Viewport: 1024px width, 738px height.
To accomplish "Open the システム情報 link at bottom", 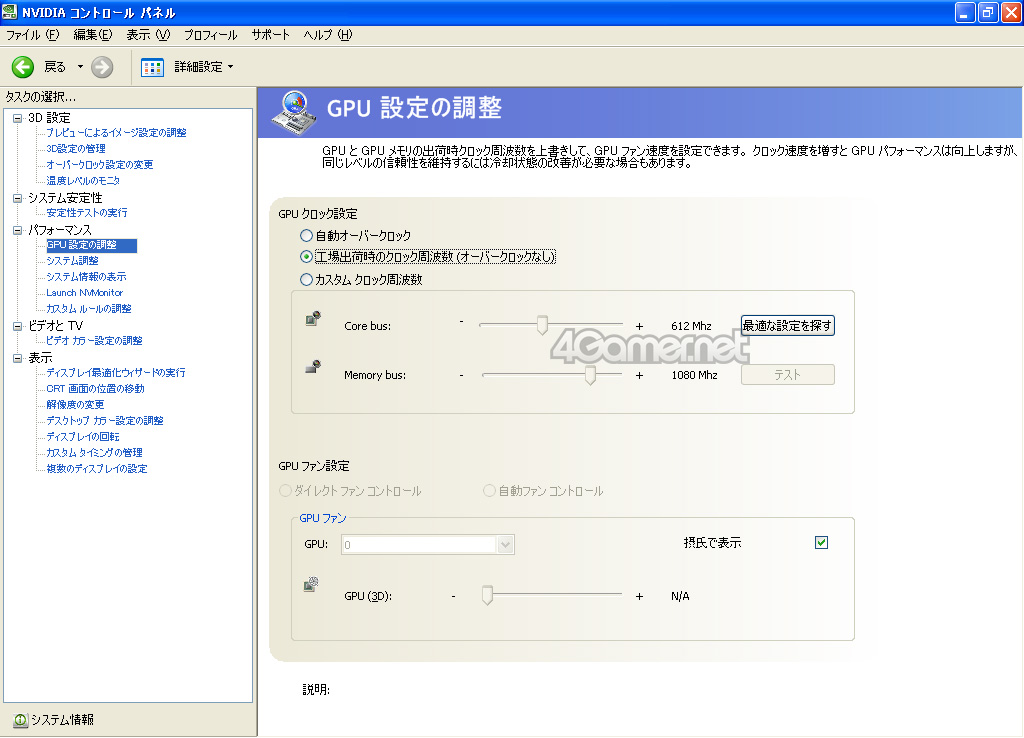I will click(x=63, y=720).
